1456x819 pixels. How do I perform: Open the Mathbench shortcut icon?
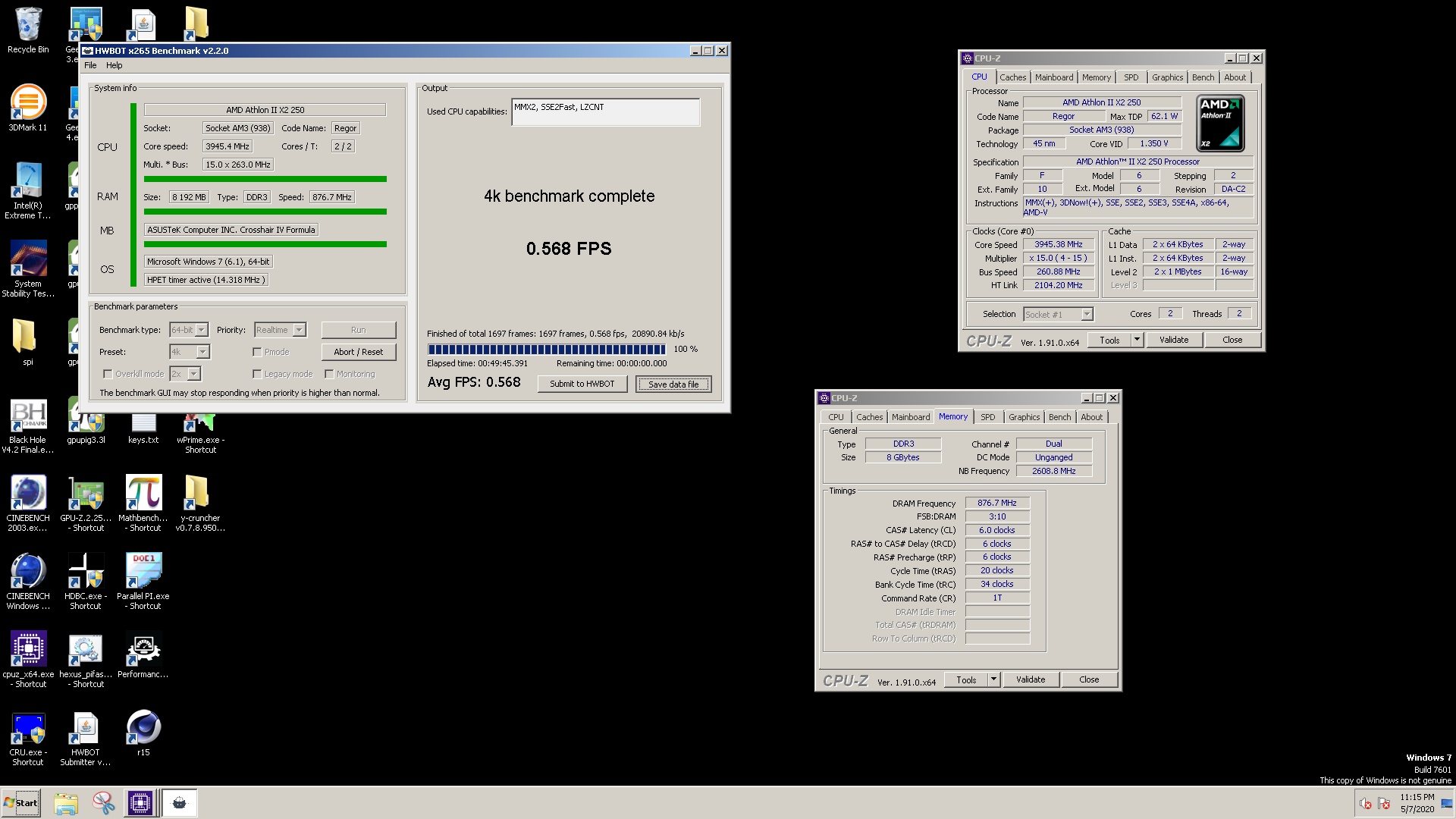(x=143, y=504)
